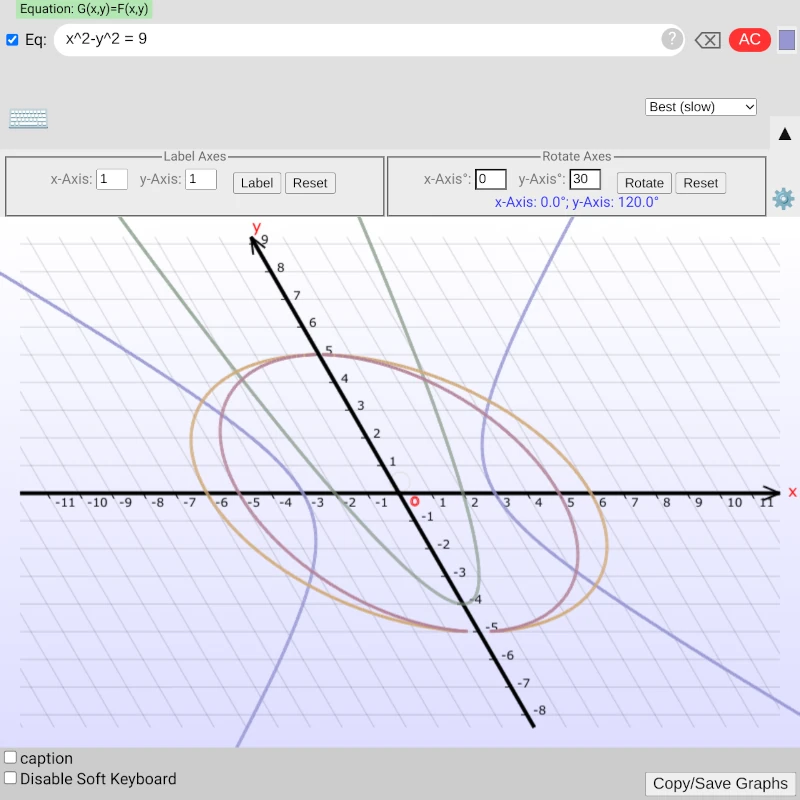Click the Rotate Axes y-Axis° field
800x800 pixels.
point(585,179)
